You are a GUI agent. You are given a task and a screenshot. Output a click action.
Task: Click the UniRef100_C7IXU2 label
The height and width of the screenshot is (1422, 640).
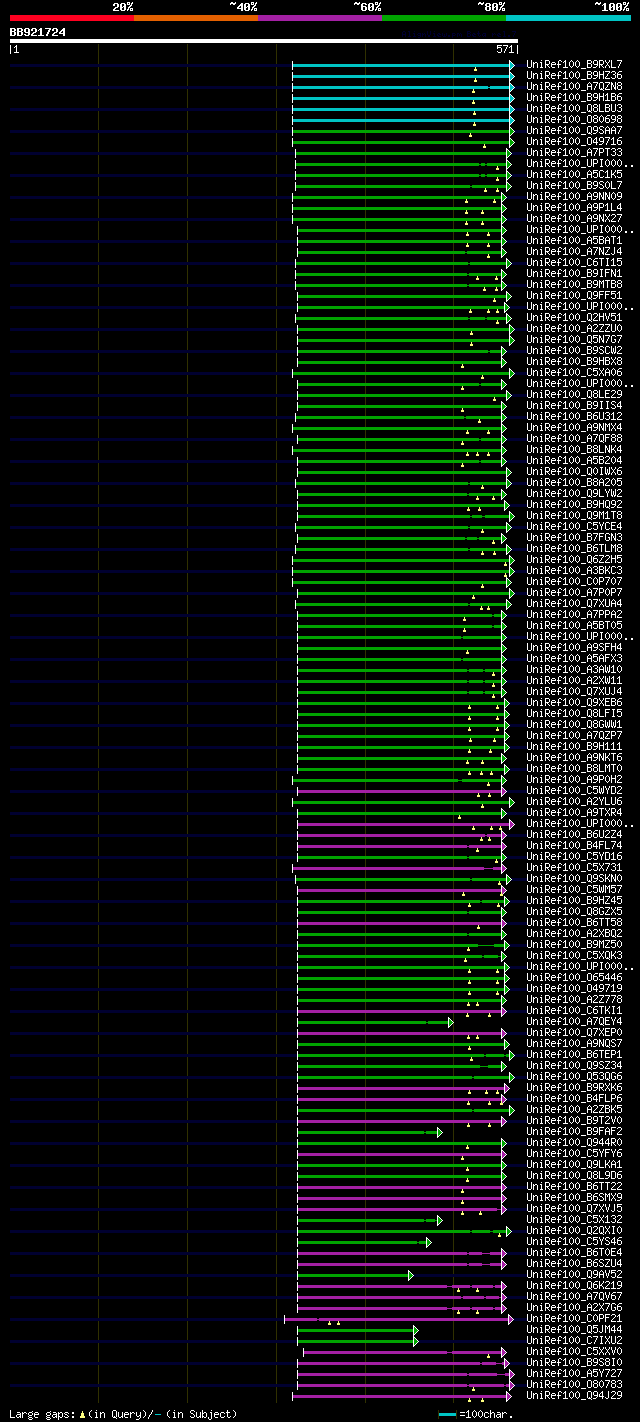pyautogui.click(x=574, y=1340)
